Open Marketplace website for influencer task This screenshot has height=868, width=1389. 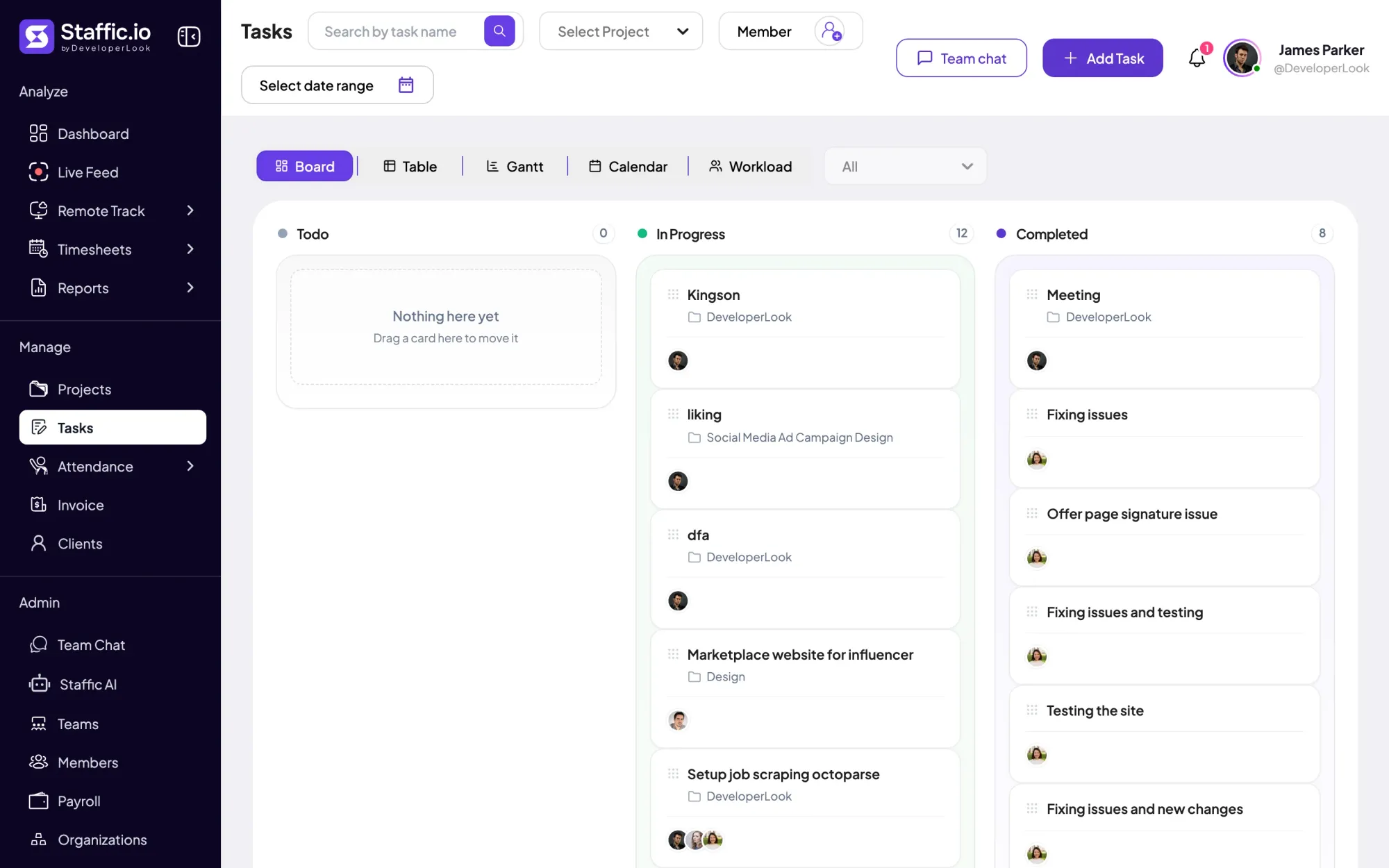(x=800, y=654)
